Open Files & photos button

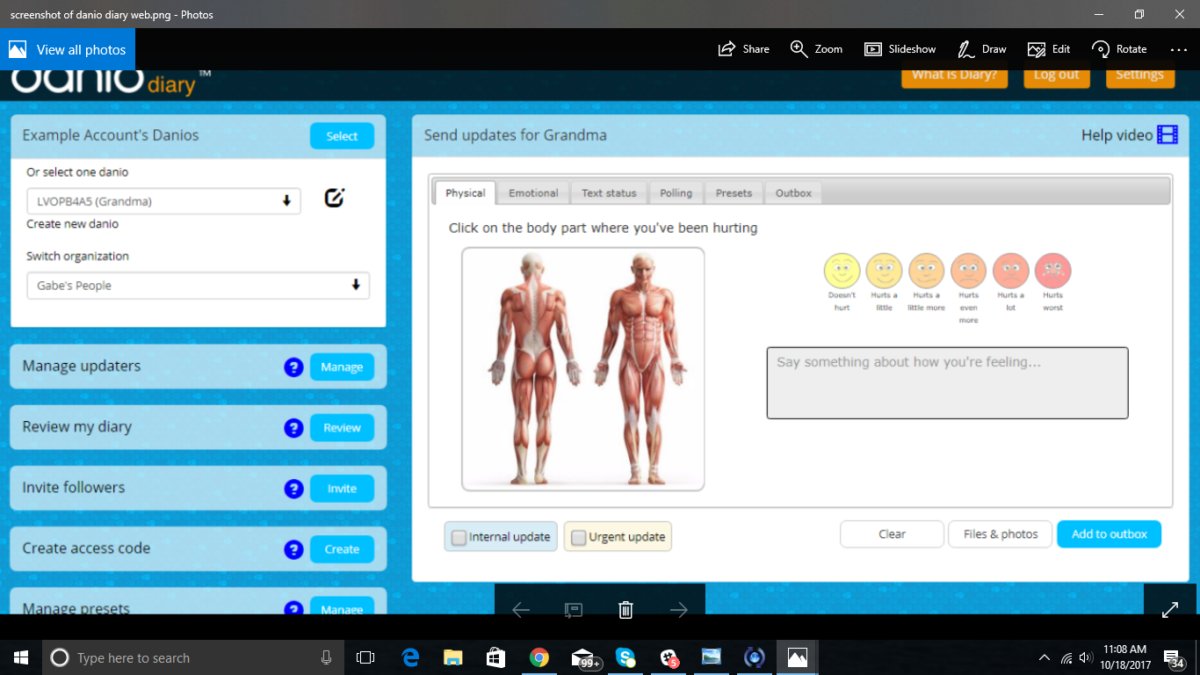[x=1000, y=534]
